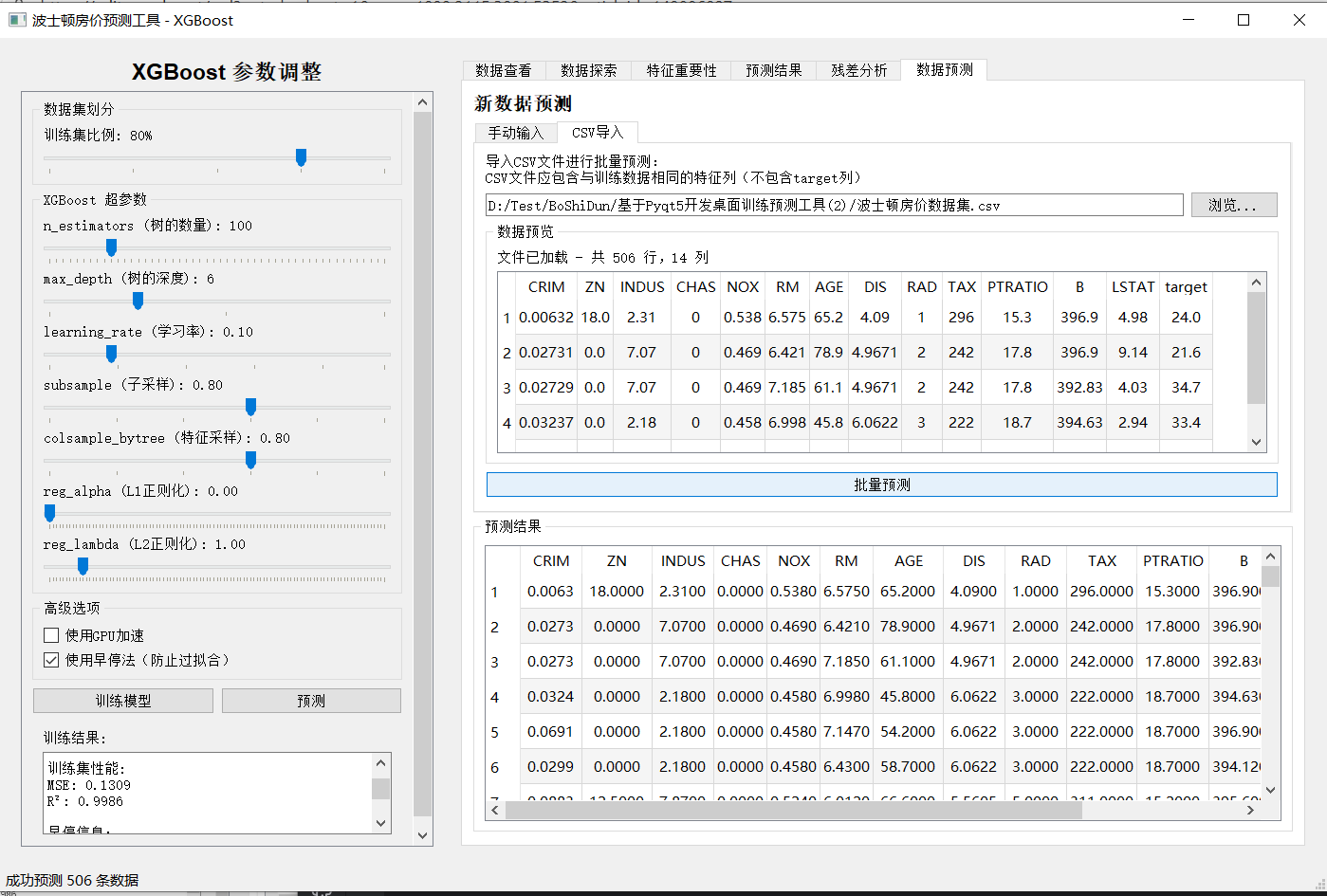The width and height of the screenshot is (1327, 896).
Task: Switch to the 手动输入 sub-tab
Action: (x=516, y=133)
